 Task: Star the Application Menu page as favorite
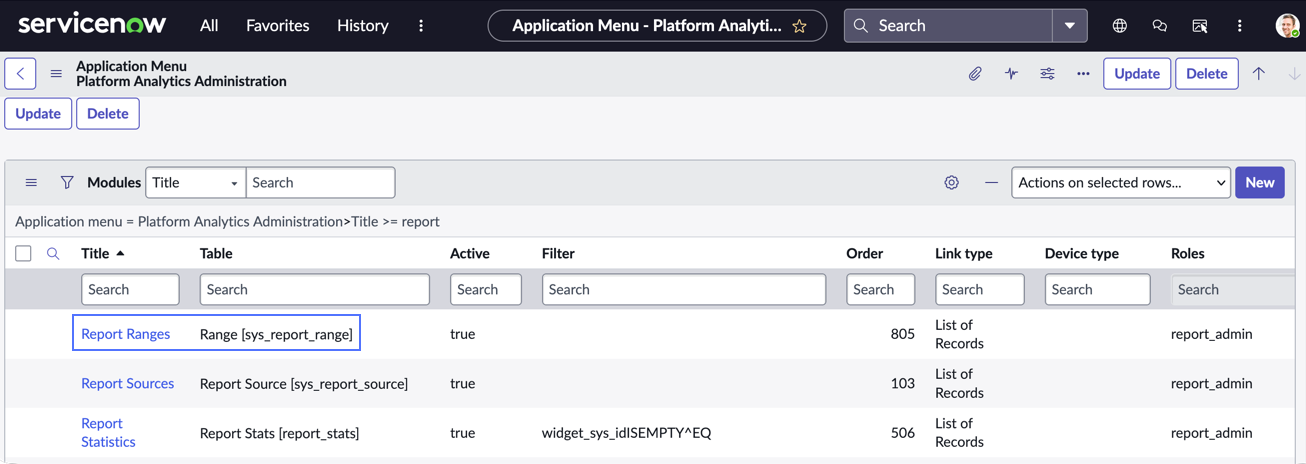pyautogui.click(x=799, y=26)
